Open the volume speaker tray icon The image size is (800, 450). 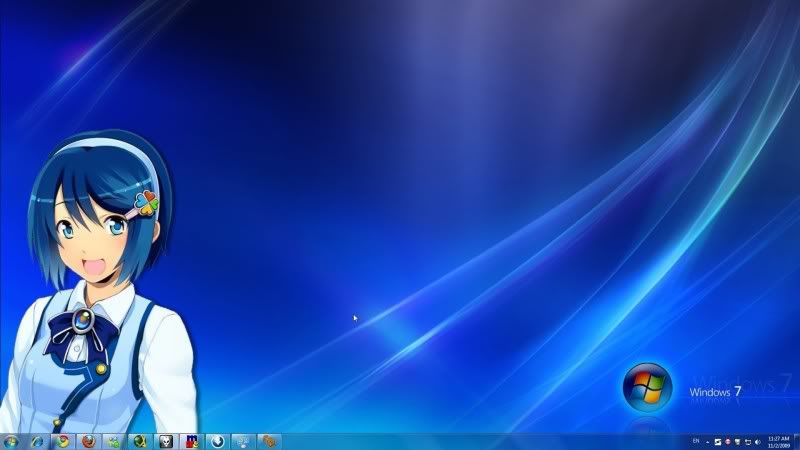point(757,442)
